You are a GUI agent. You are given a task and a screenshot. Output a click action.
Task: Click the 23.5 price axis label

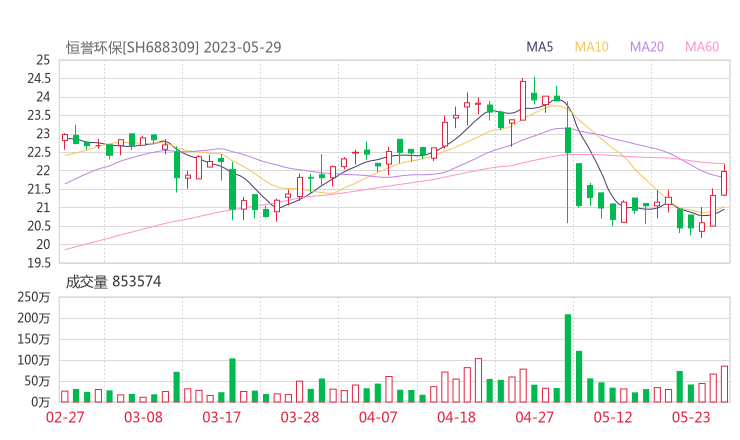tap(39, 116)
